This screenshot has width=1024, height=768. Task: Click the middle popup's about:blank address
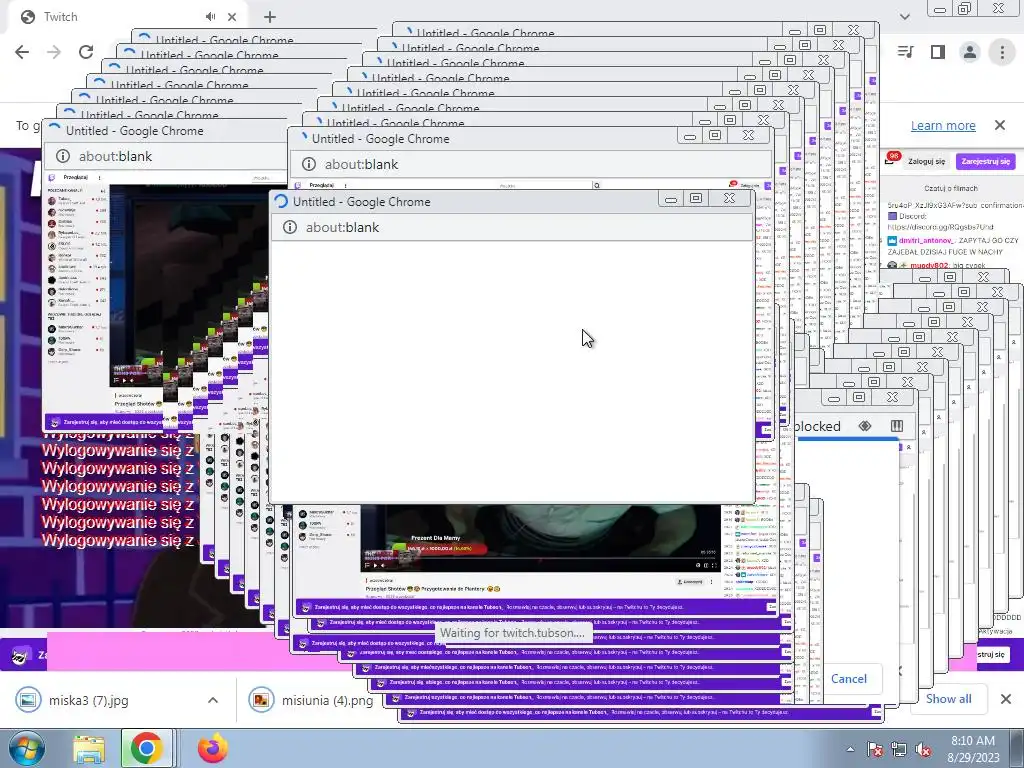(361, 164)
